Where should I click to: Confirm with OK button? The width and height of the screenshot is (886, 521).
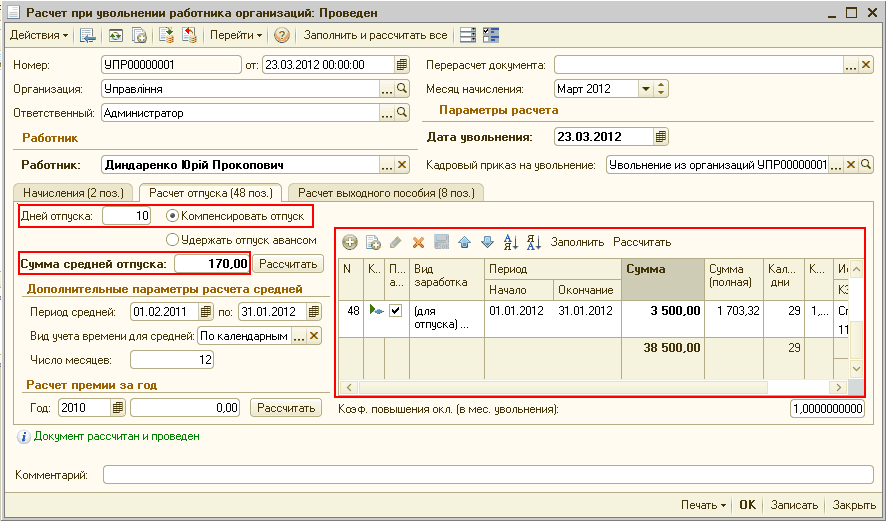[x=748, y=505]
